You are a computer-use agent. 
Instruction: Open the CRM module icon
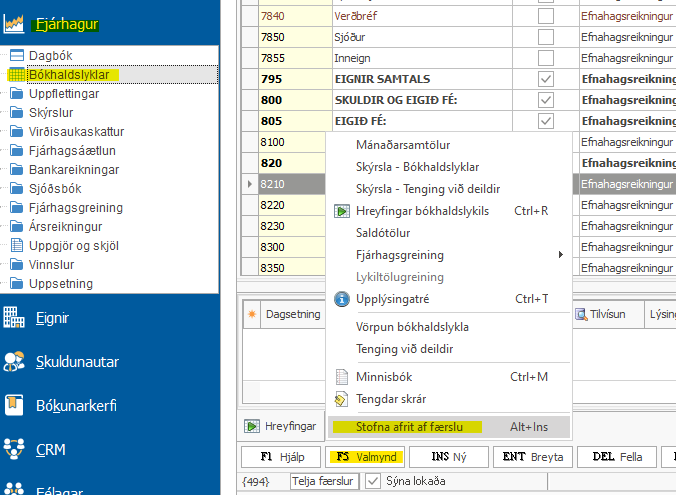[14, 449]
